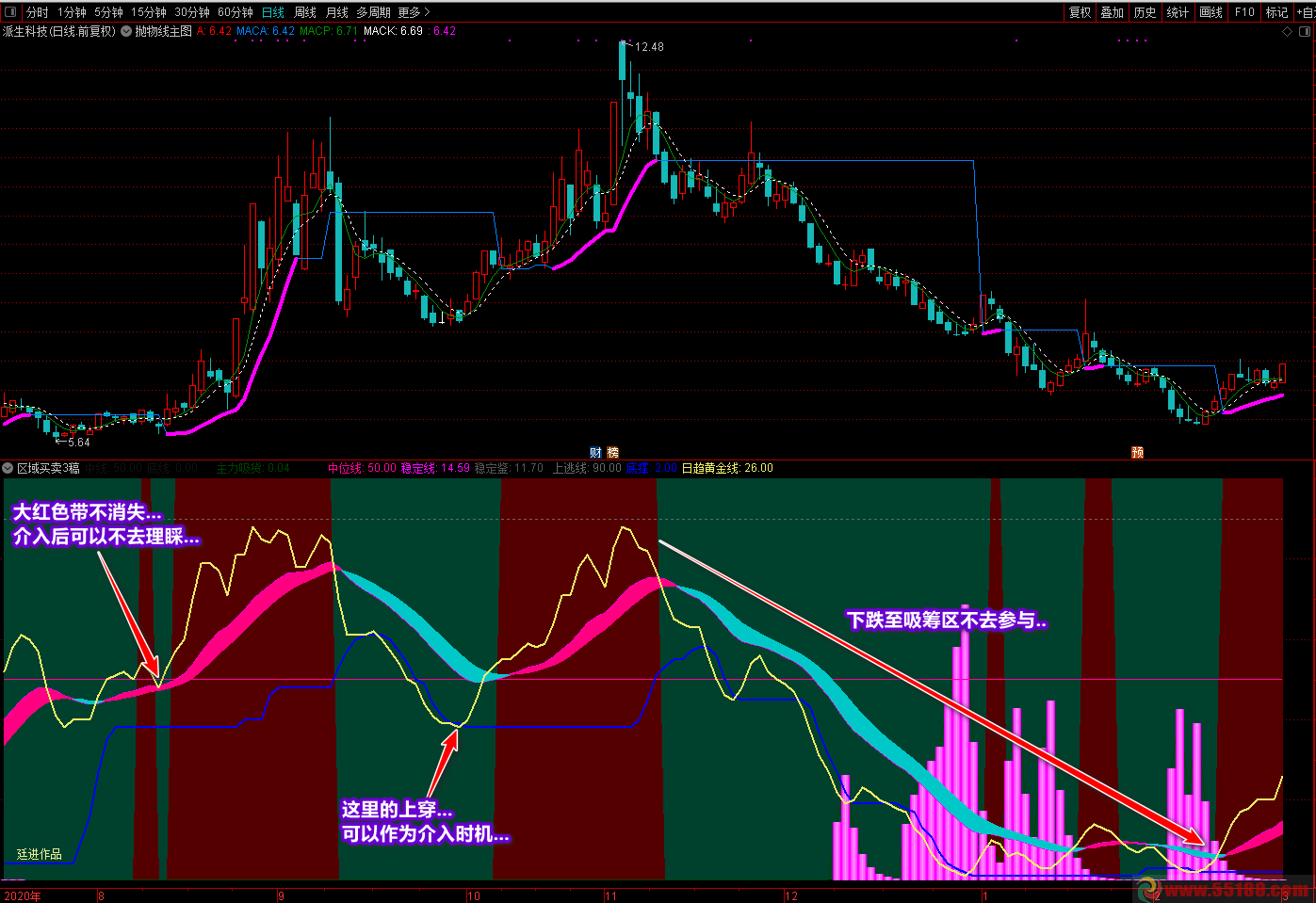The width and height of the screenshot is (1316, 903).
Task: Click the diamond marker icon at top right
Action: (x=1288, y=31)
